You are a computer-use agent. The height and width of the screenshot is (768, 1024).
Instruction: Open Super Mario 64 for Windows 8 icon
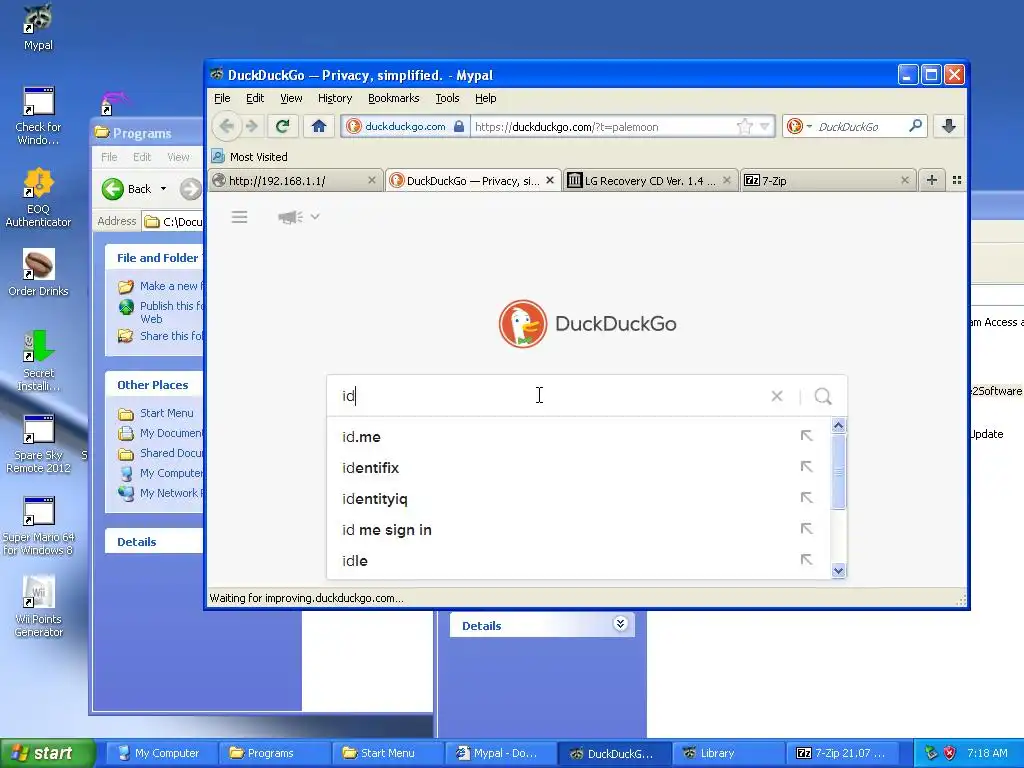[38, 526]
